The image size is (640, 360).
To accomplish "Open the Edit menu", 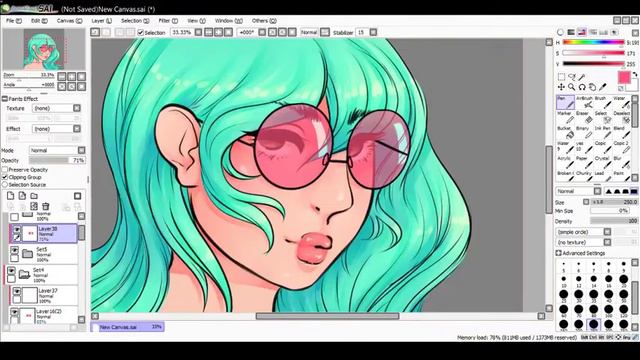I will point(39,20).
